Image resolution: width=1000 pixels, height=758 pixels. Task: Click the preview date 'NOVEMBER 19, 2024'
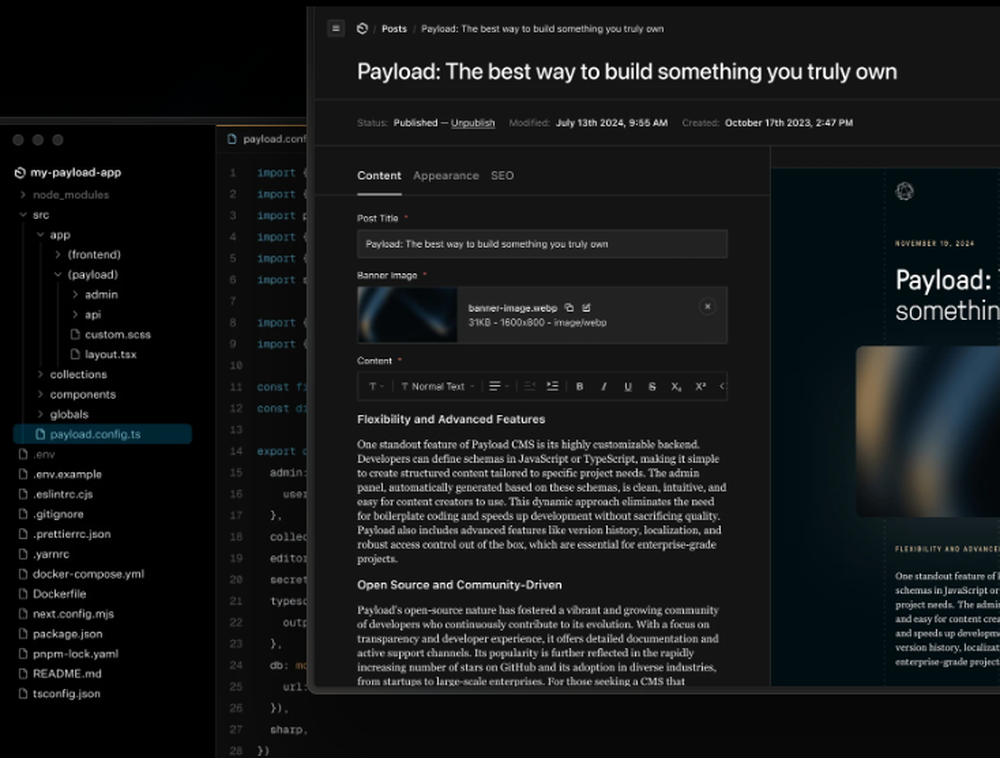point(934,244)
